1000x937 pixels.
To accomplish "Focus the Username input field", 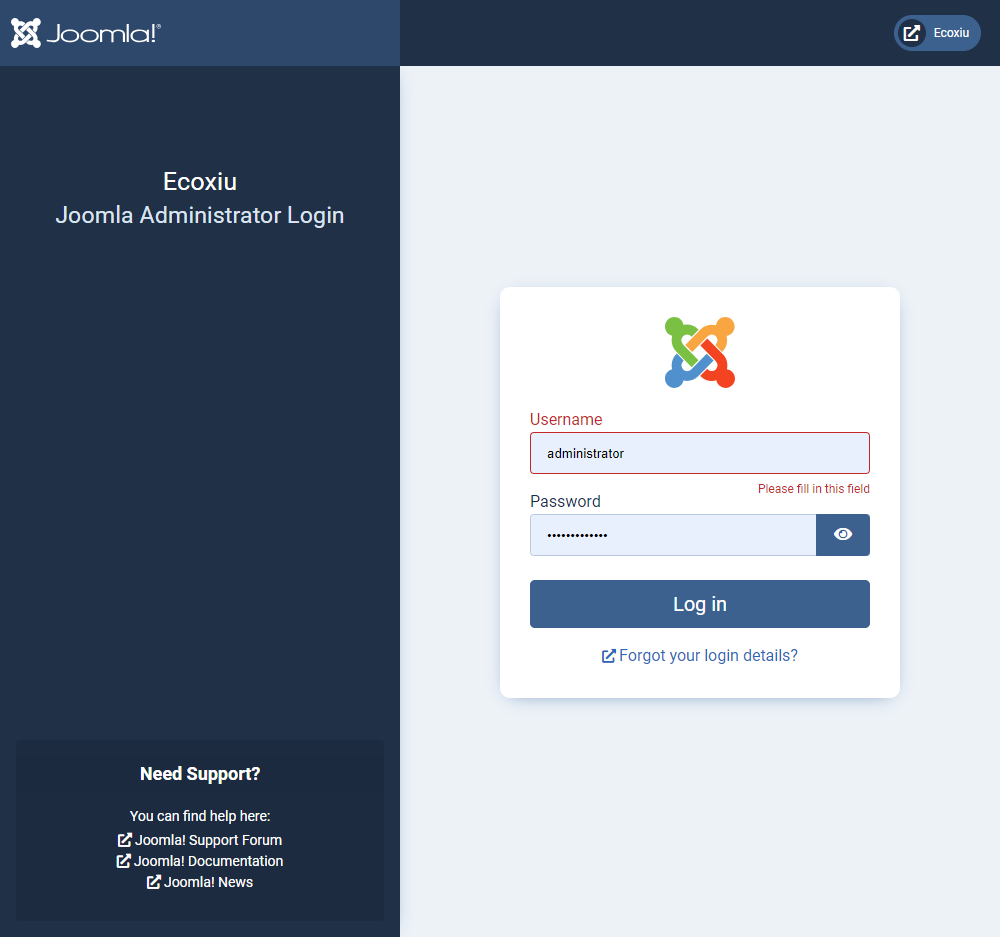I will pos(700,453).
